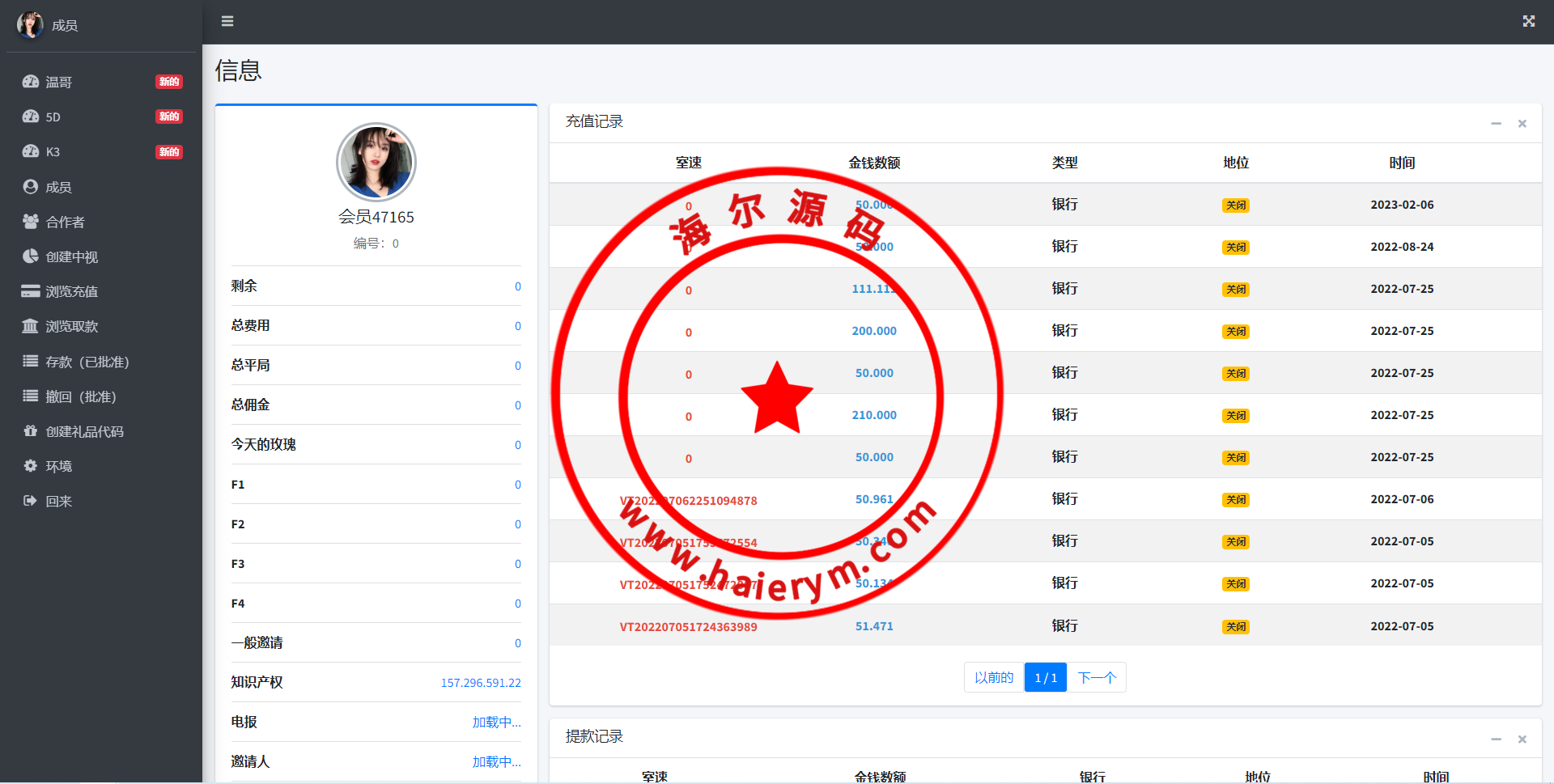Close the 充值记录 panel
Screen dimensions: 1554x784
[1522, 124]
